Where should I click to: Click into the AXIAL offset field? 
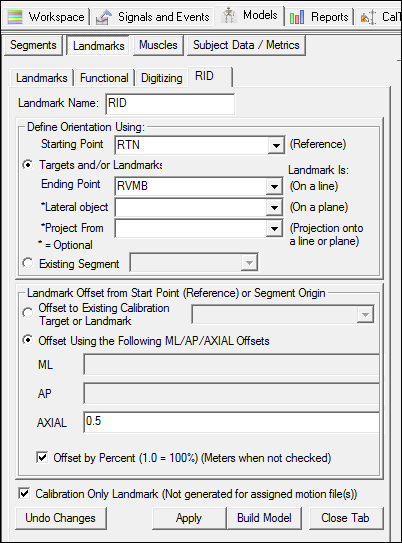coord(231,422)
